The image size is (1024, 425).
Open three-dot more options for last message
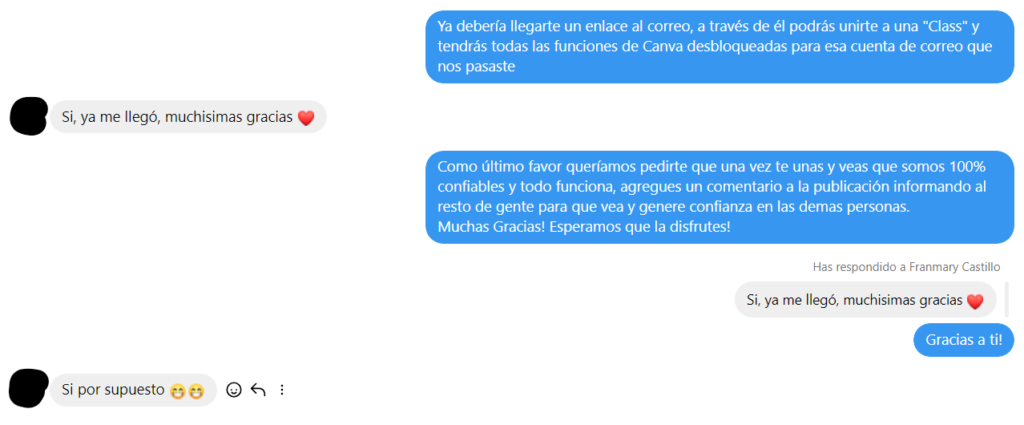coord(282,390)
